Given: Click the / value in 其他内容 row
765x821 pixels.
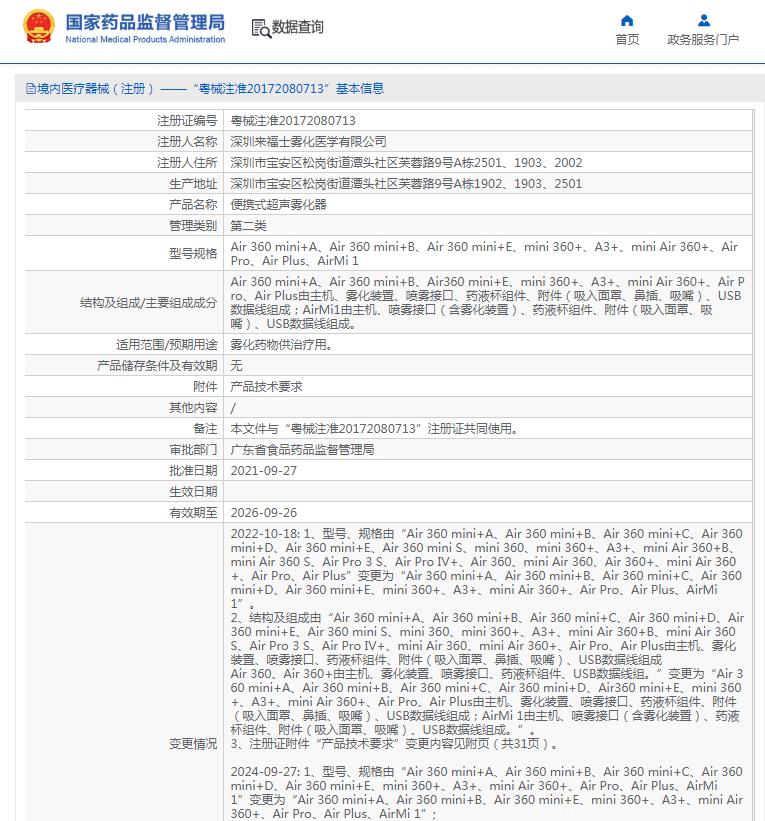Looking at the screenshot, I should pos(233,407).
